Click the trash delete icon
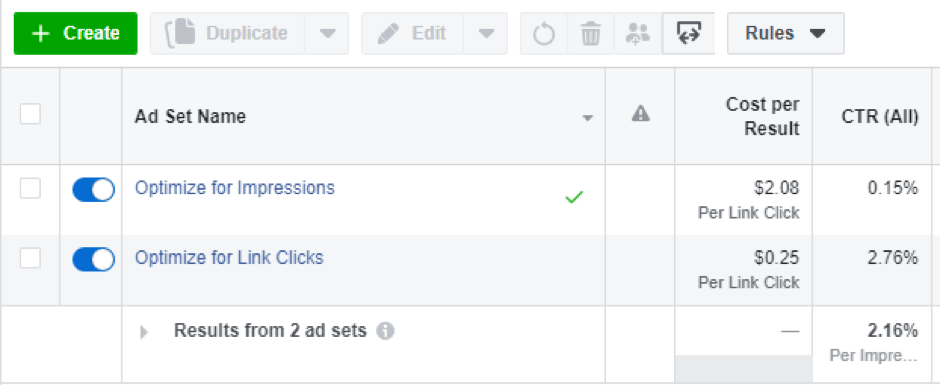Screen dimensions: 940x385 590,34
